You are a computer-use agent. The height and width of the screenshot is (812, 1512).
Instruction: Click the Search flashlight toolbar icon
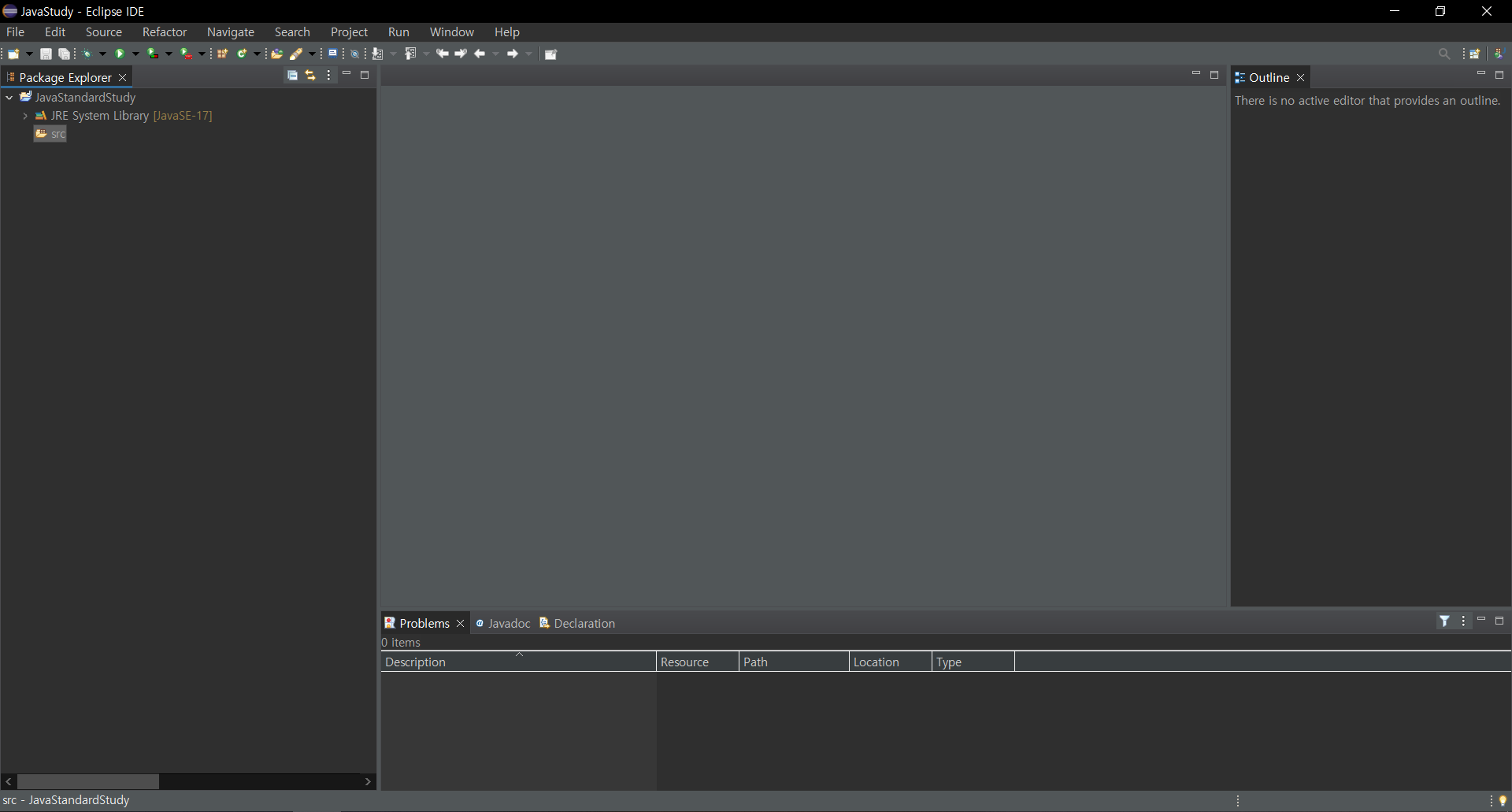point(296,54)
